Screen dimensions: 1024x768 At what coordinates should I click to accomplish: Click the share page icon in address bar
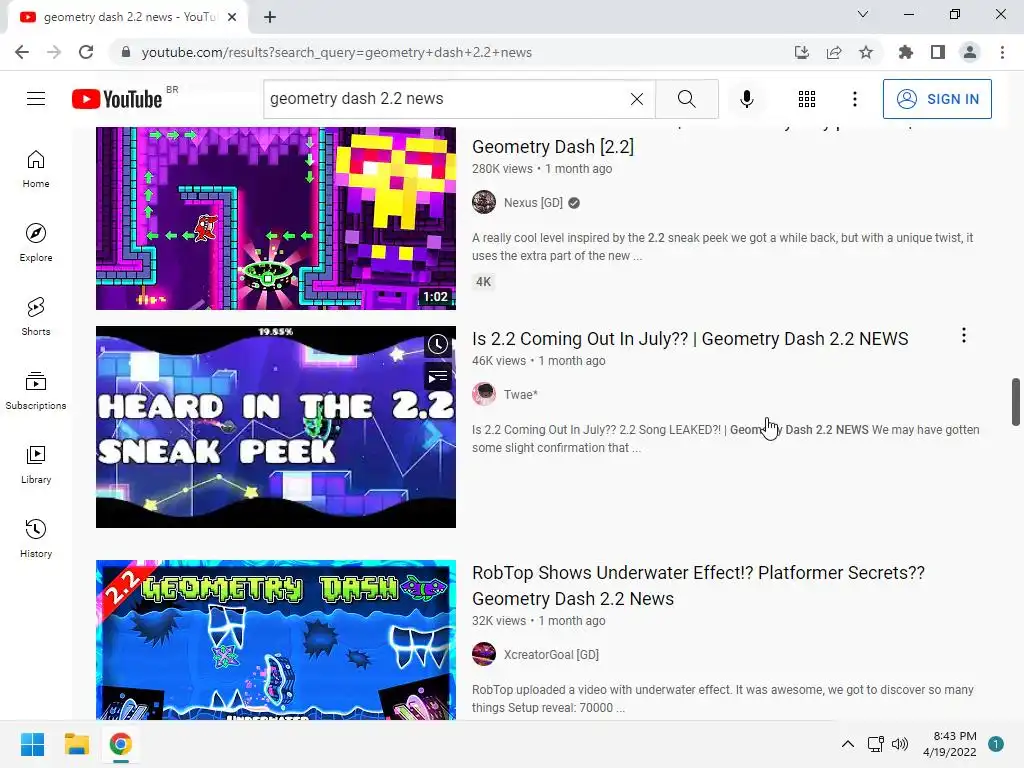coord(834,52)
